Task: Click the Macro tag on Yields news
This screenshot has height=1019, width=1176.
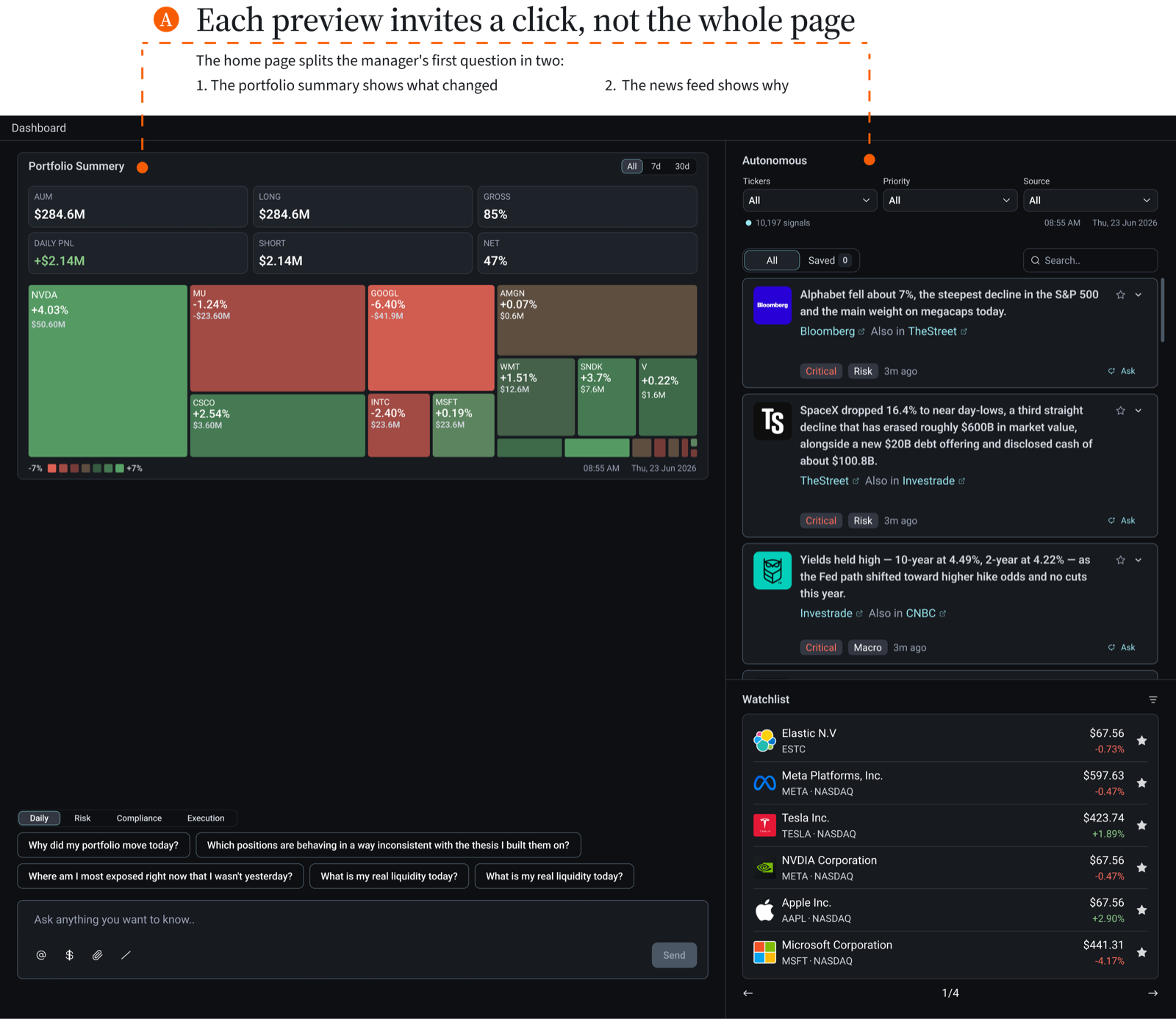Action: pyautogui.click(x=867, y=647)
